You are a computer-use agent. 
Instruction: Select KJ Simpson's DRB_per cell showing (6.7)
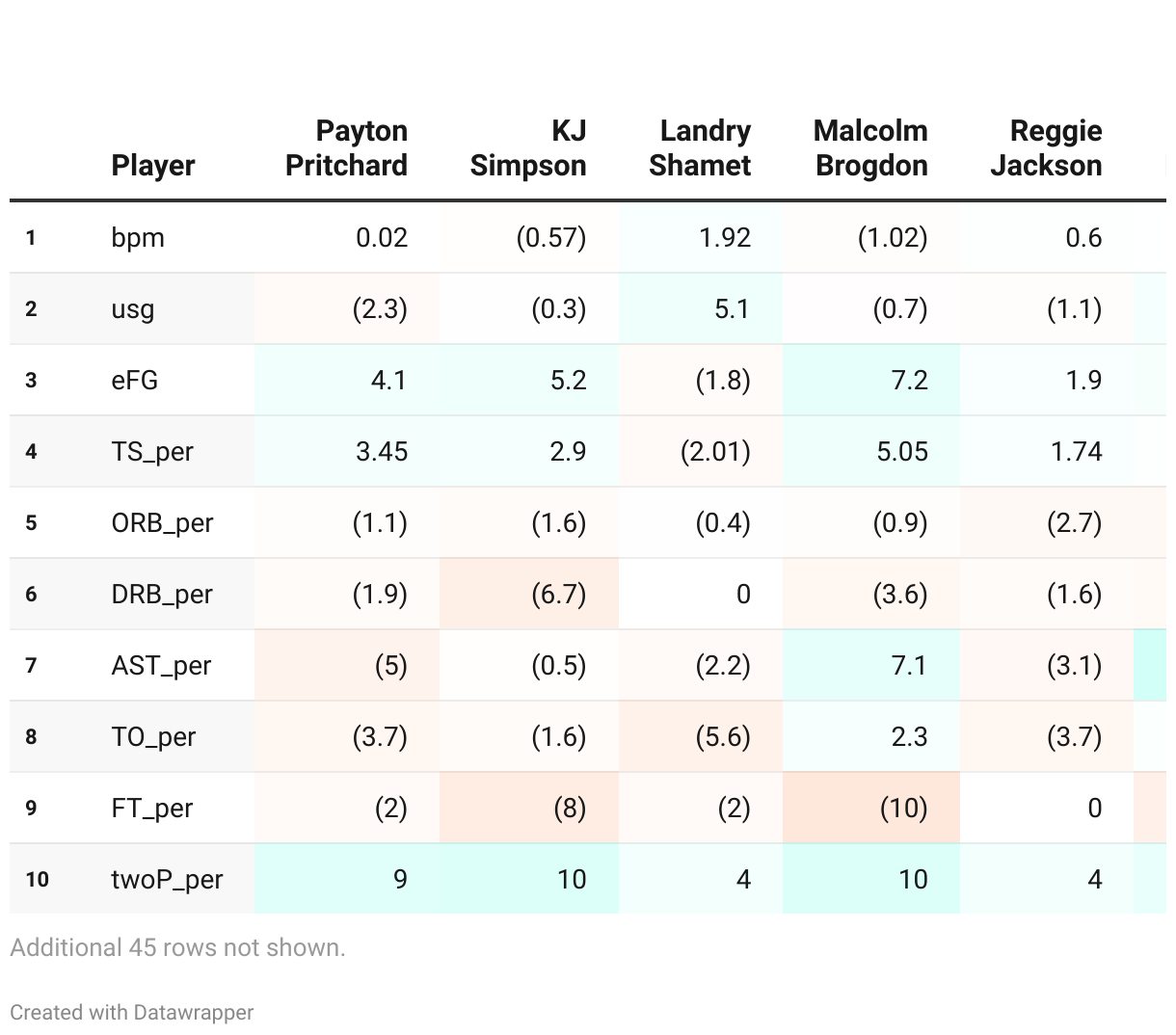point(558,595)
